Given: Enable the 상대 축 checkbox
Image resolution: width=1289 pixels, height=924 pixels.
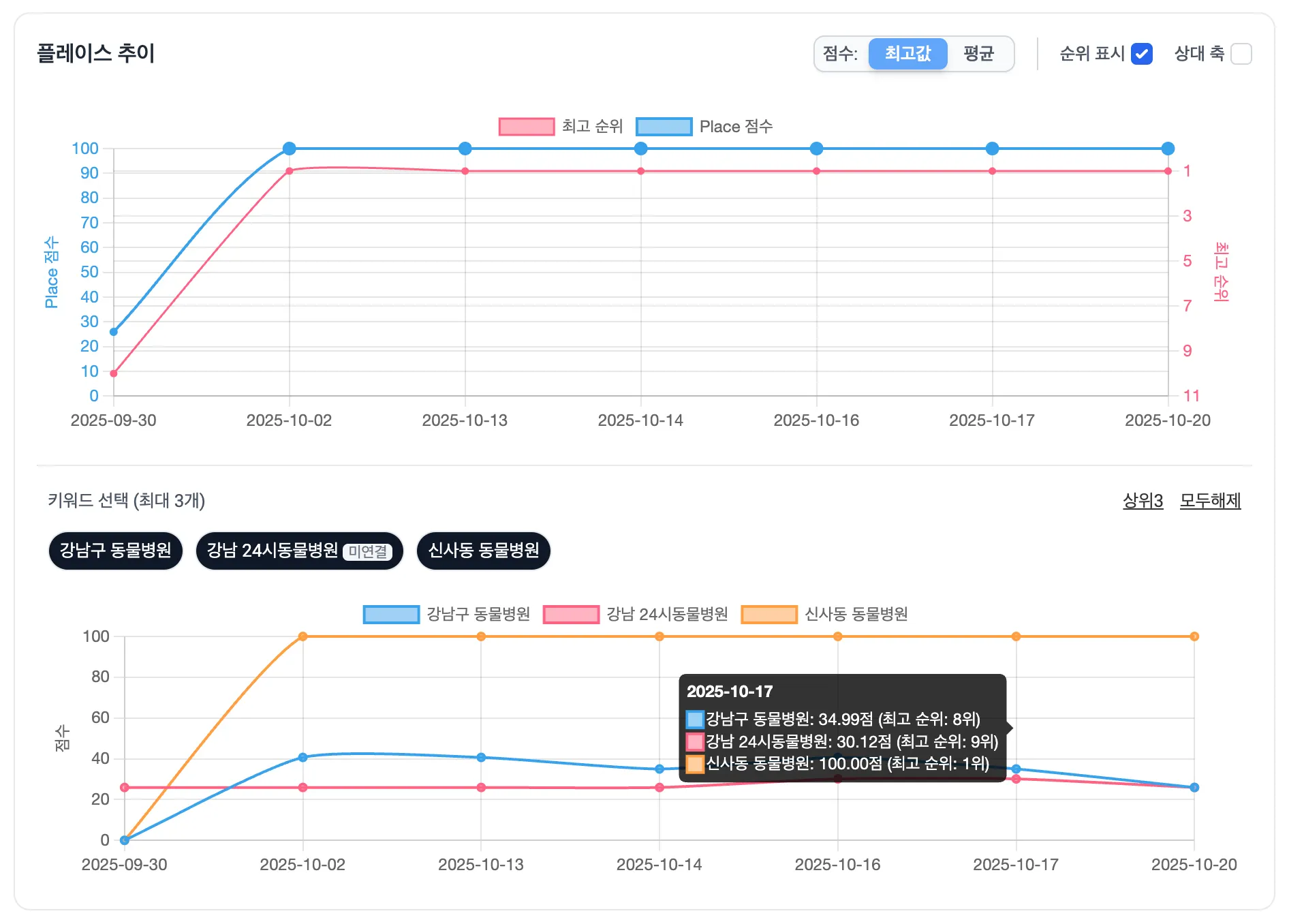Looking at the screenshot, I should (1241, 54).
